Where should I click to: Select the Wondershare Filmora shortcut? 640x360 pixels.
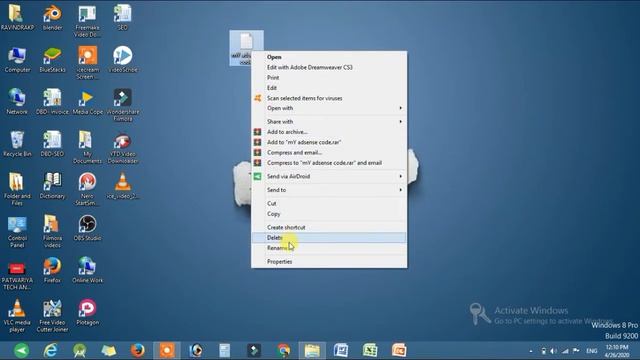tap(122, 105)
